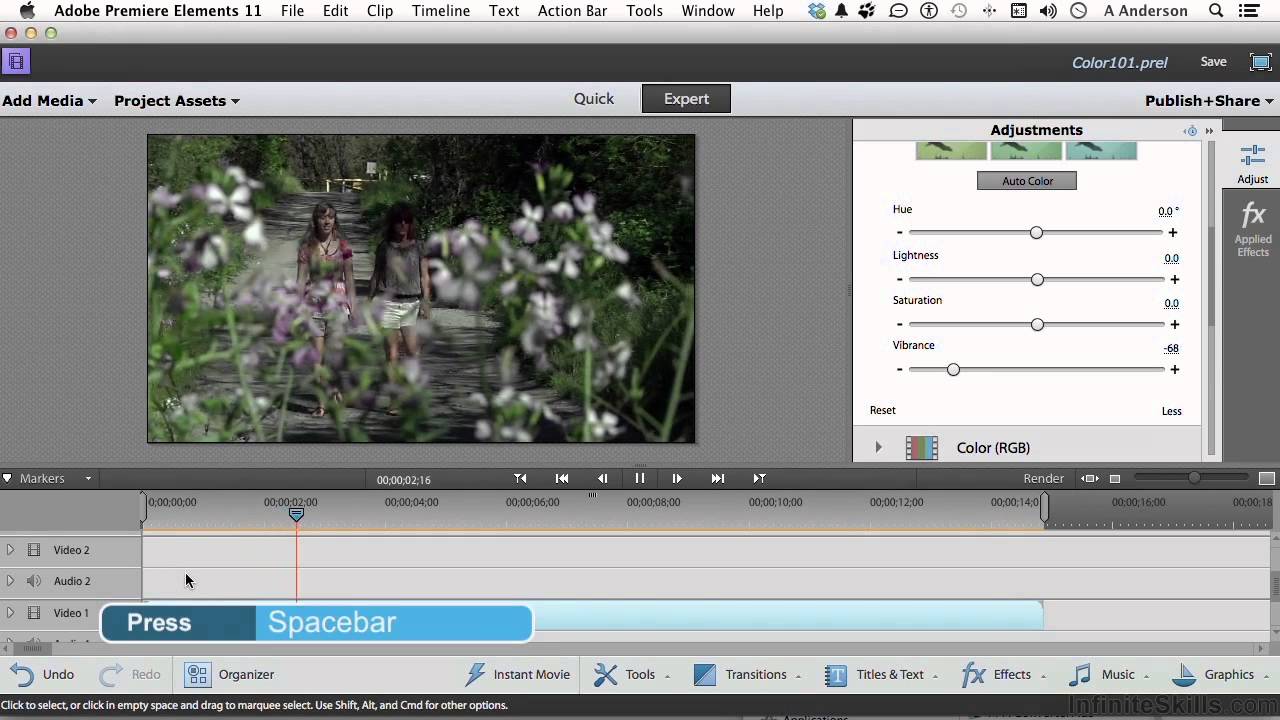Switch to Expert view mode
Image resolution: width=1280 pixels, height=720 pixels.
coord(686,99)
